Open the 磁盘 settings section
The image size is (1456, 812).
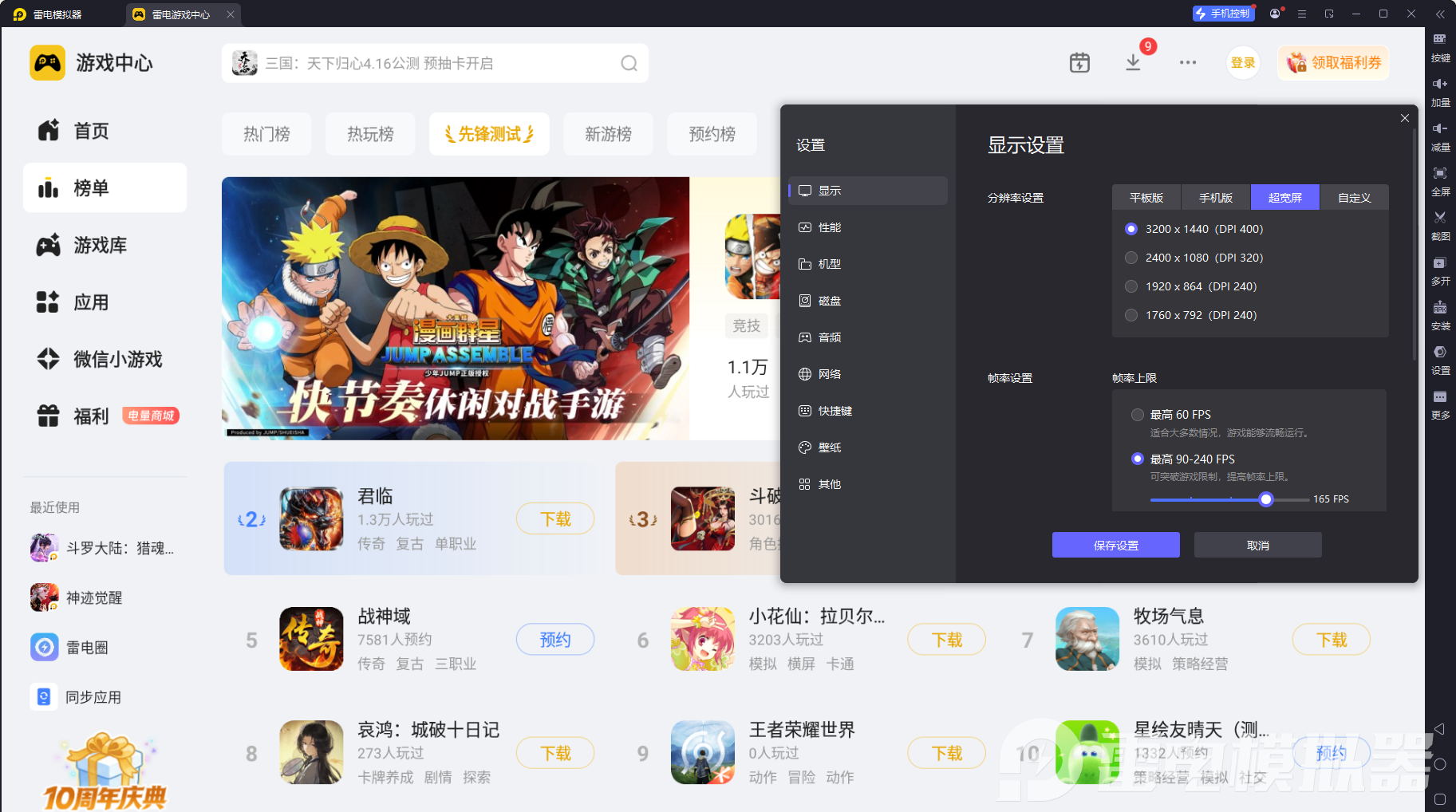pos(868,301)
